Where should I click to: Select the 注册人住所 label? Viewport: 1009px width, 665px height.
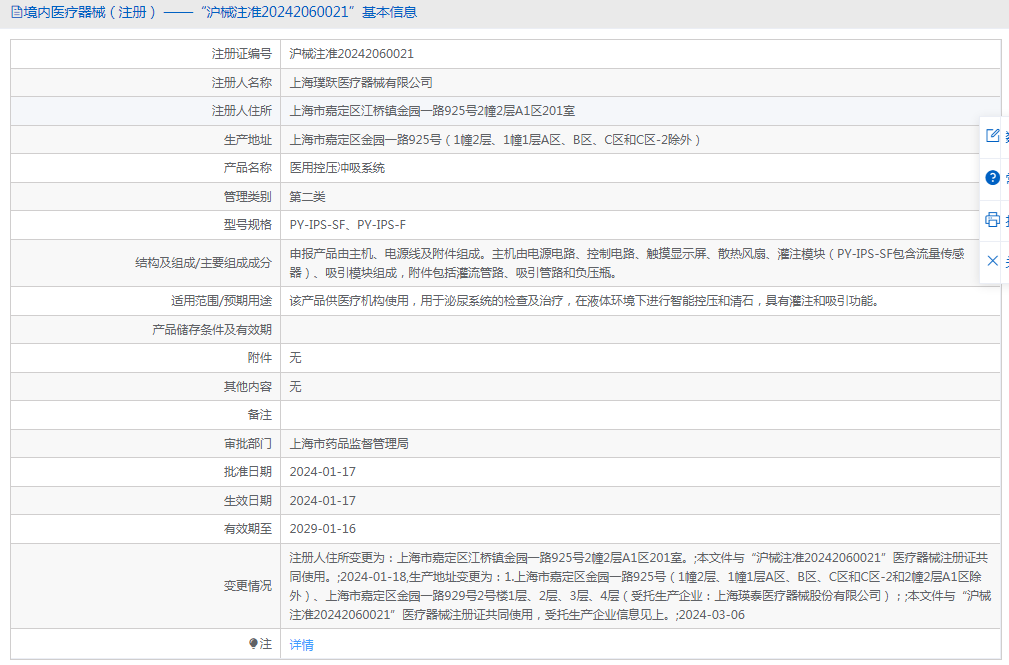(242, 111)
